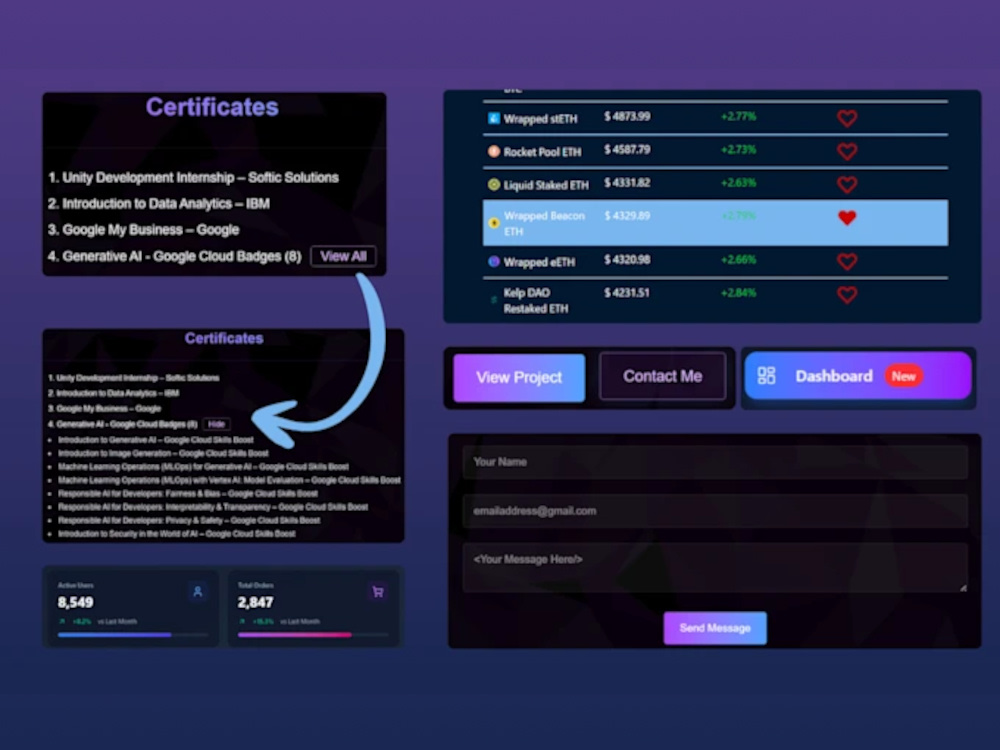Click the large Certificates heading
This screenshot has width=1000, height=750.
click(x=212, y=107)
